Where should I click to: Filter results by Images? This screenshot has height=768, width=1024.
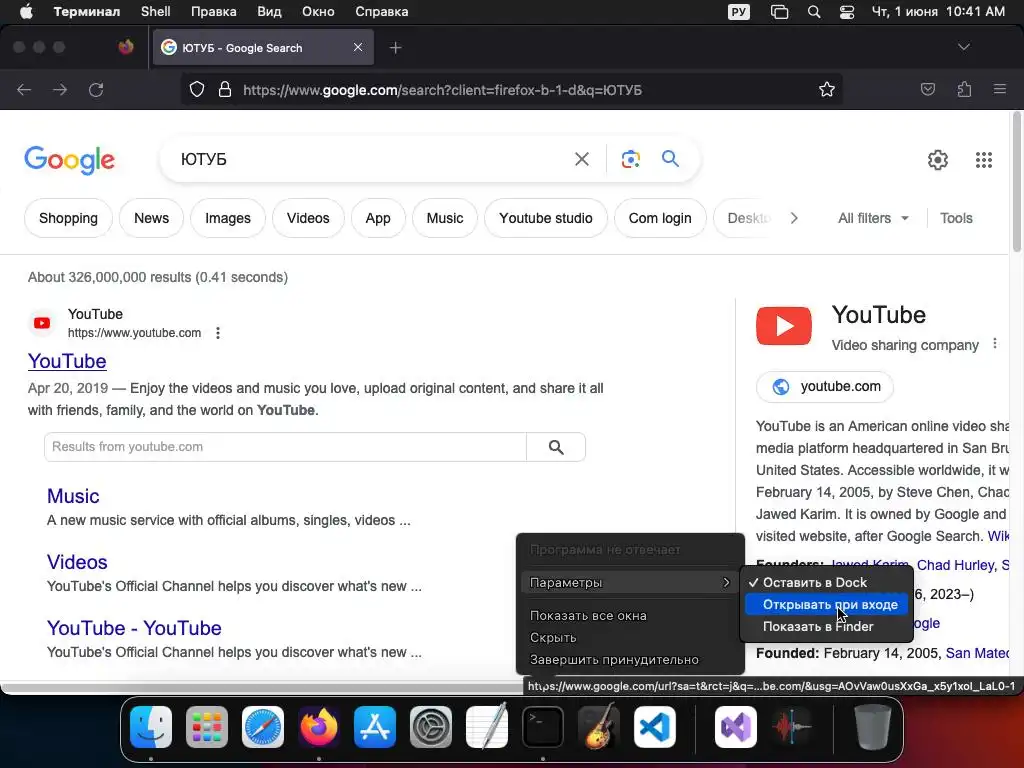227,218
